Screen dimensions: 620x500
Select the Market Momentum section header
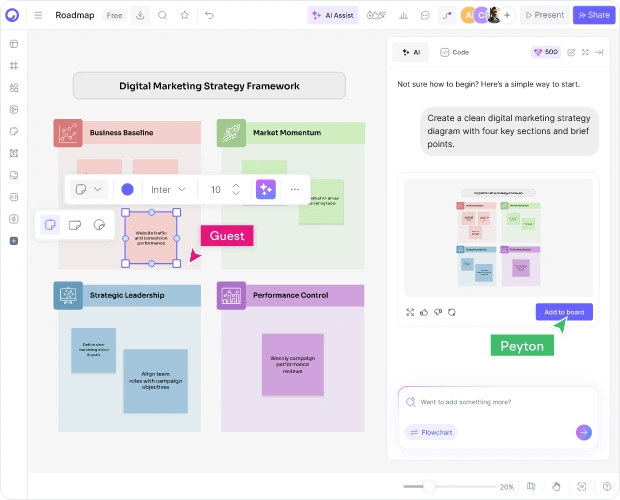291,133
